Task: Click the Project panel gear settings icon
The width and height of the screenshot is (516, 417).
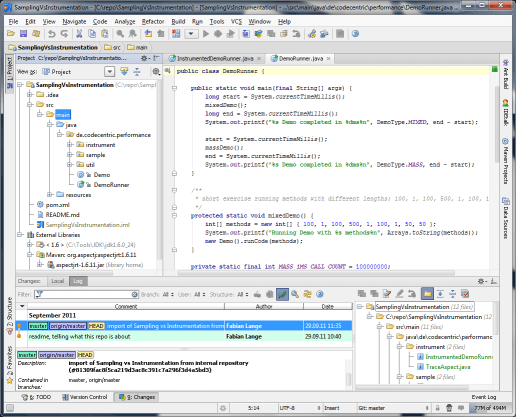Action: [x=145, y=58]
